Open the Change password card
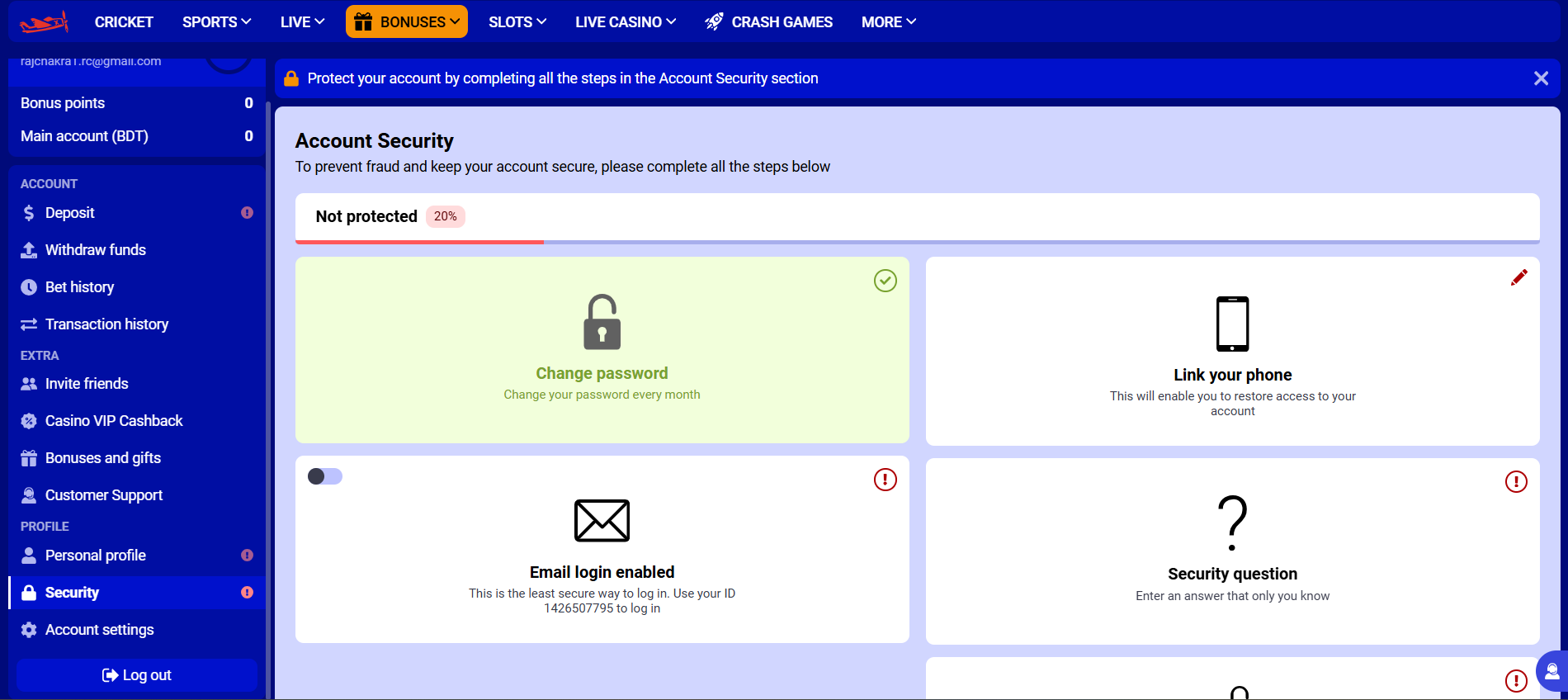Viewport: 1568px width, 700px height. pyautogui.click(x=602, y=350)
